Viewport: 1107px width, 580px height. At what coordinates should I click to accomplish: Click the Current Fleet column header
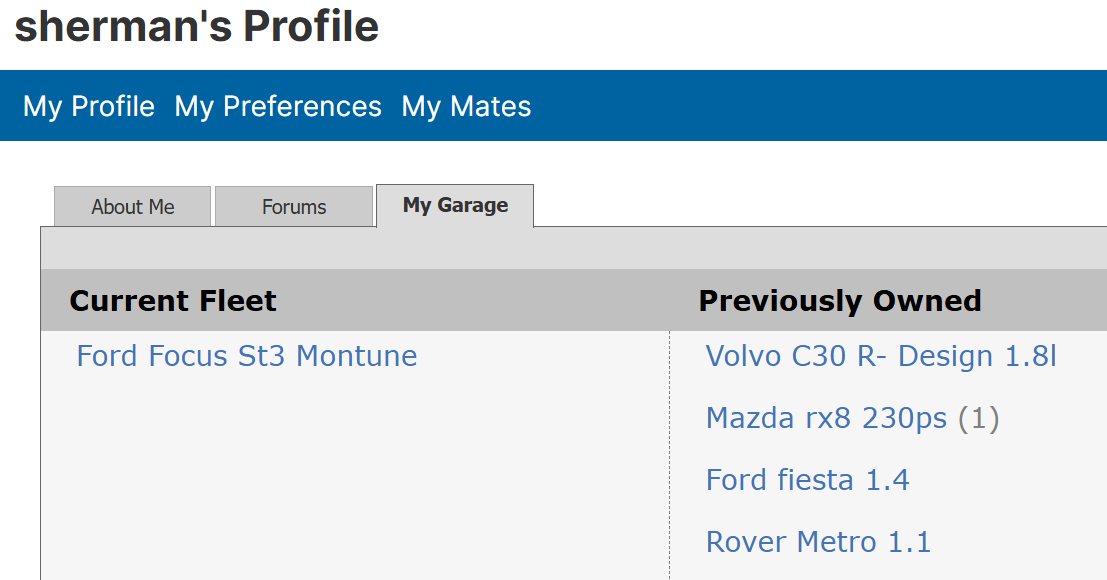point(173,301)
